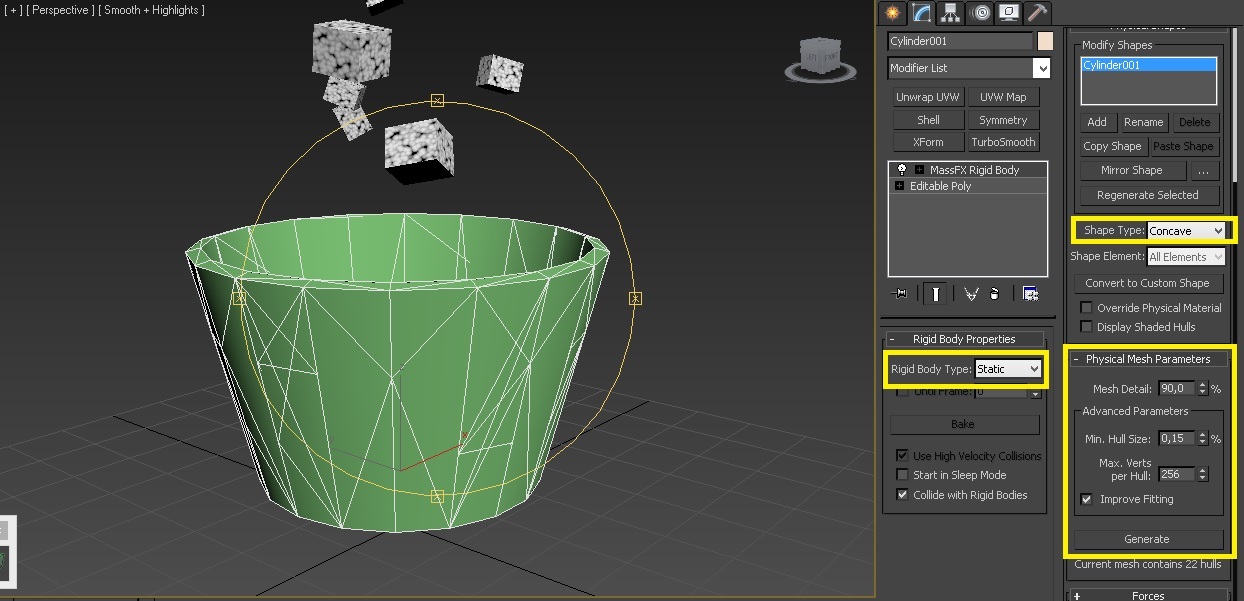
Task: Toggle Show End Result icon
Action: 936,294
